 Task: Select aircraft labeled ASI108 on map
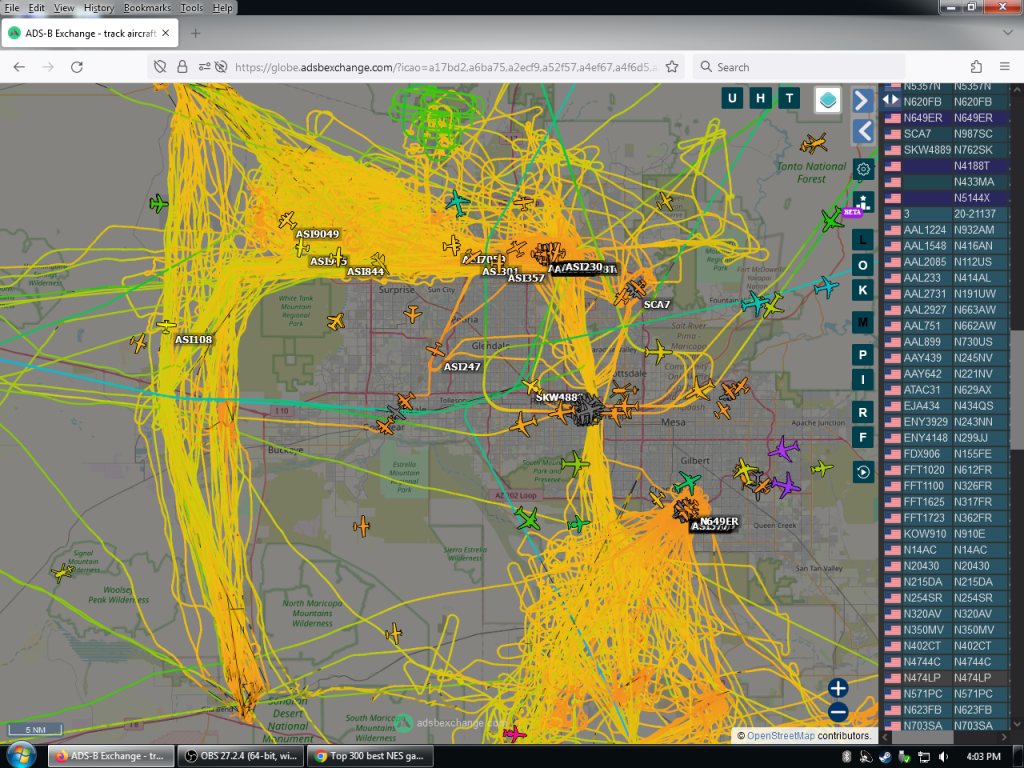point(167,325)
